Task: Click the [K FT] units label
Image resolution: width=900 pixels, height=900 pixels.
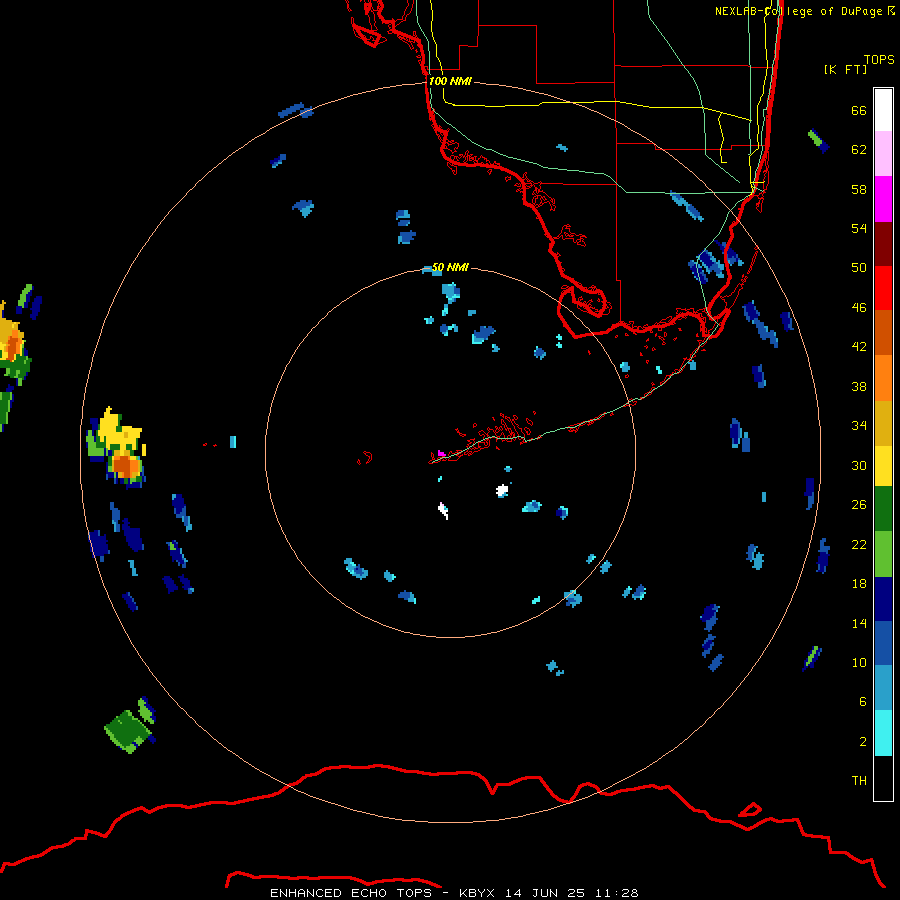Action: (845, 69)
